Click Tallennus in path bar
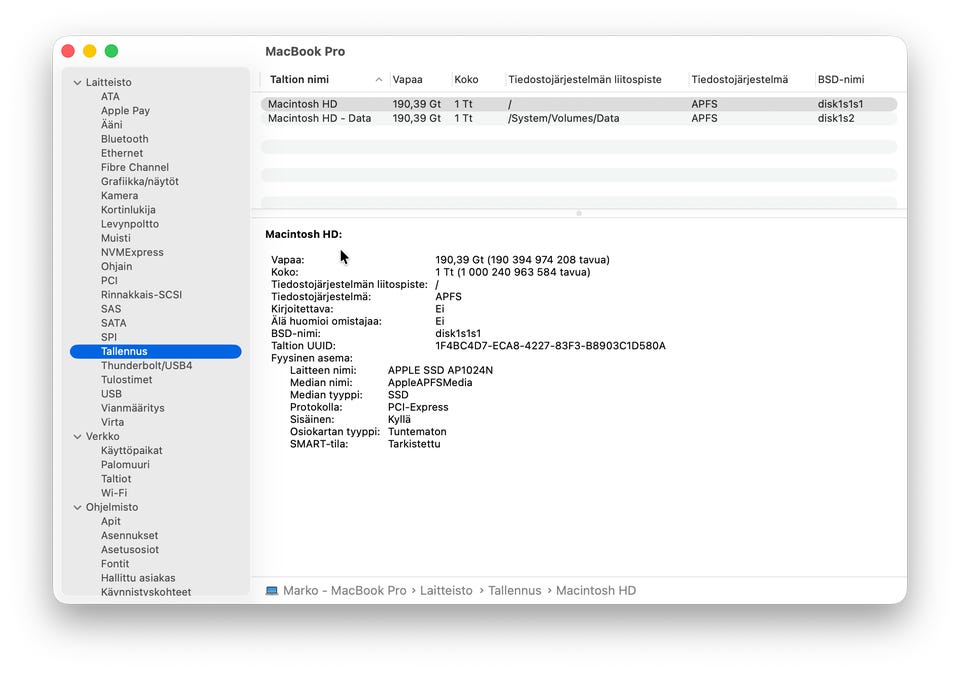The height and width of the screenshot is (674, 960). pyautogui.click(x=514, y=591)
